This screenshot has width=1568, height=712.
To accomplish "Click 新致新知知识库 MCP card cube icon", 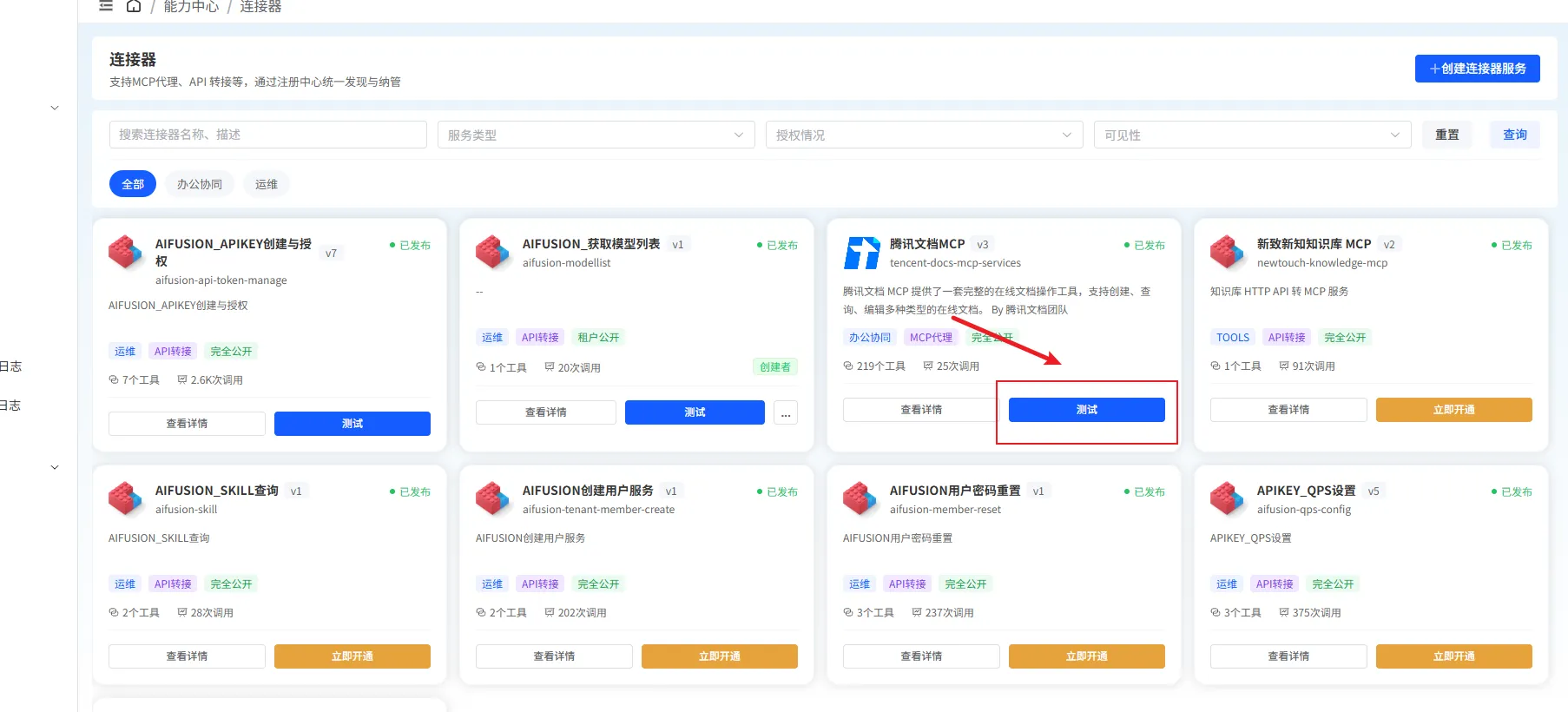I will point(1228,253).
